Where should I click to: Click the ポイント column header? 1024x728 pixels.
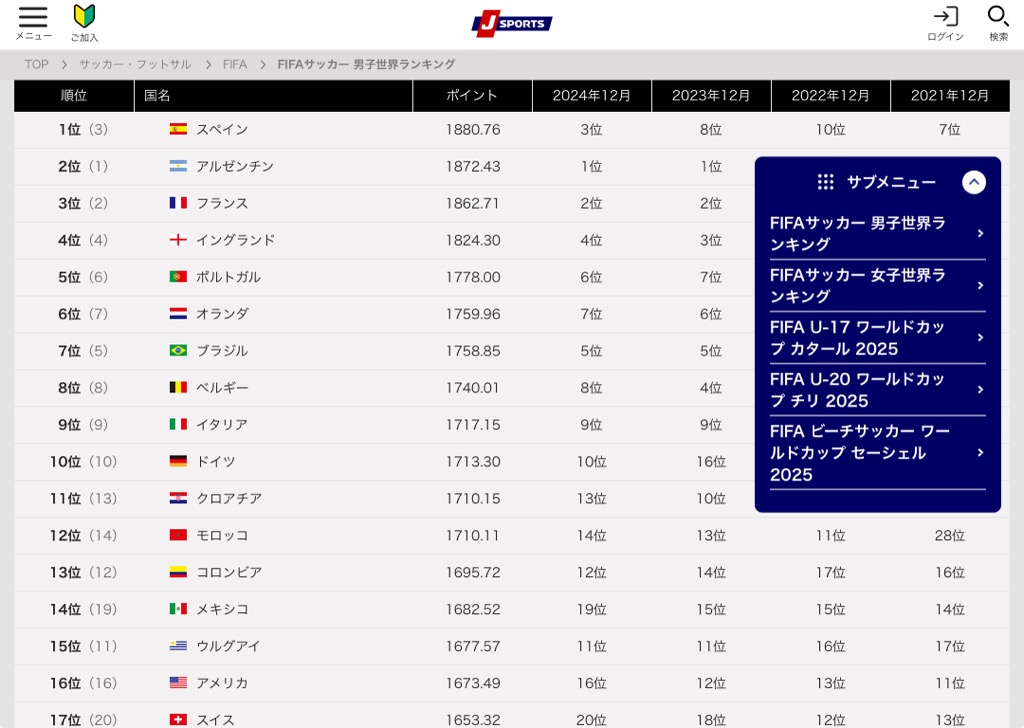point(471,96)
